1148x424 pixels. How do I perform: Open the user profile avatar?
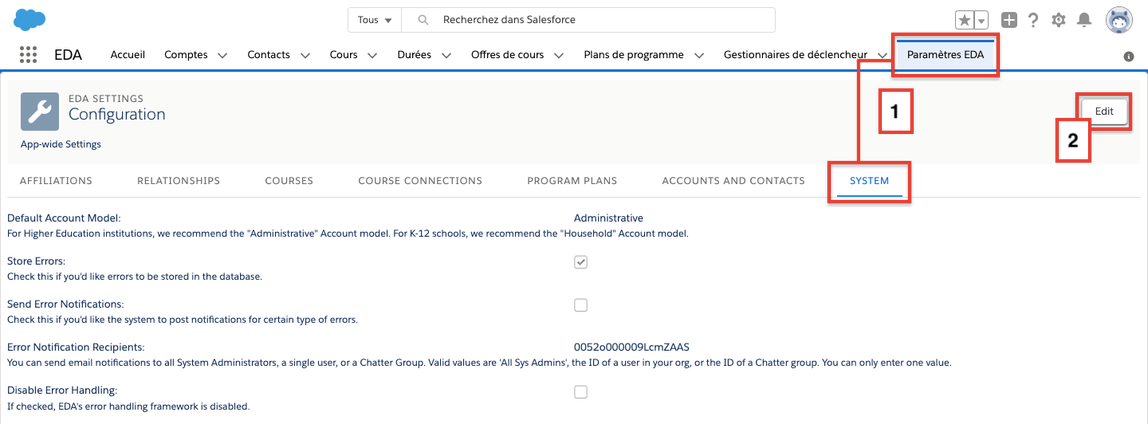[x=1118, y=20]
